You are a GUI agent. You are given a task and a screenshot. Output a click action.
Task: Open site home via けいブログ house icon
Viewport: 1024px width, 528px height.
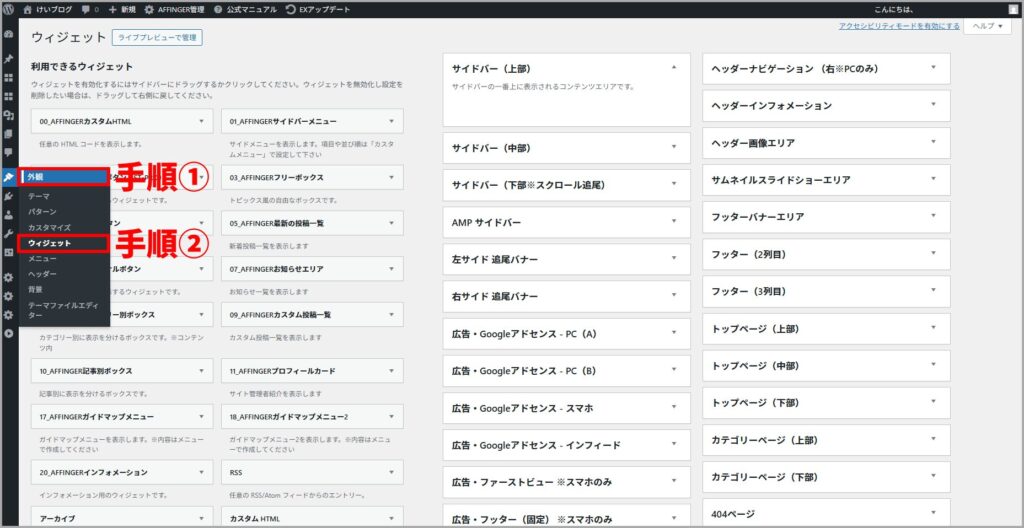[x=28, y=9]
